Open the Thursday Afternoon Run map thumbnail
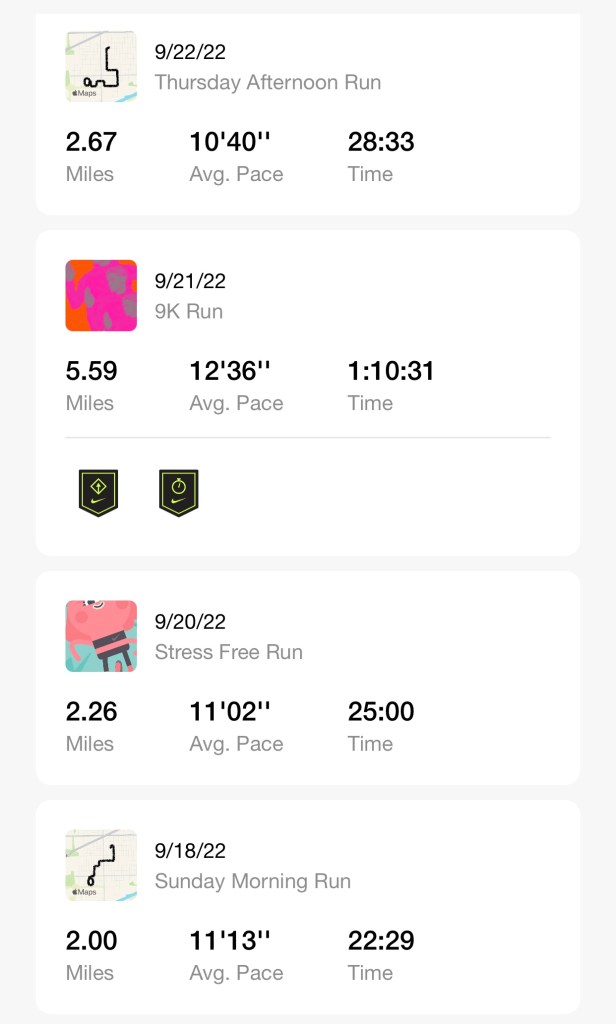Viewport: 616px width, 1024px height. (101, 66)
